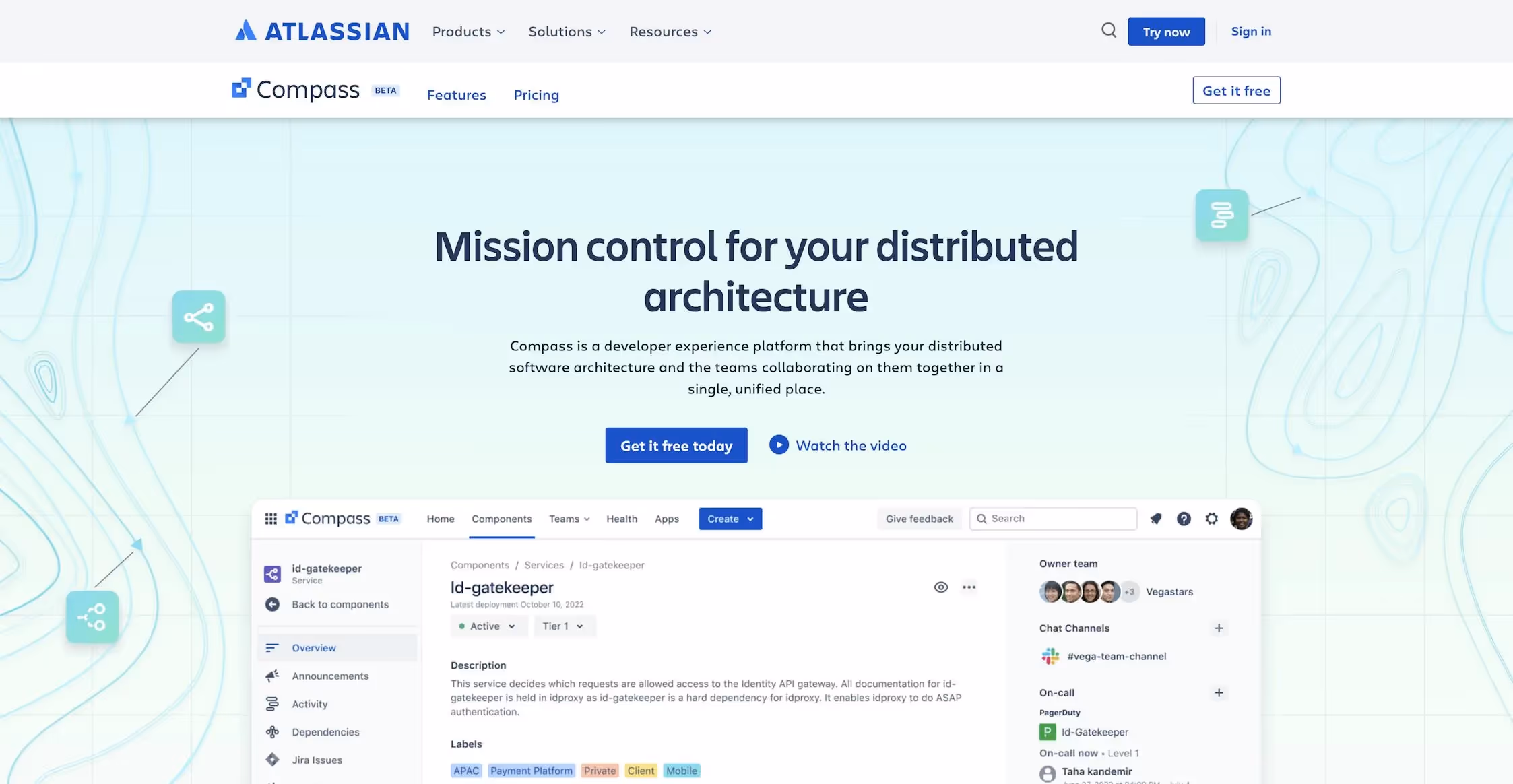Click the play icon beside Watch the video
The image size is (1513, 784).
779,445
